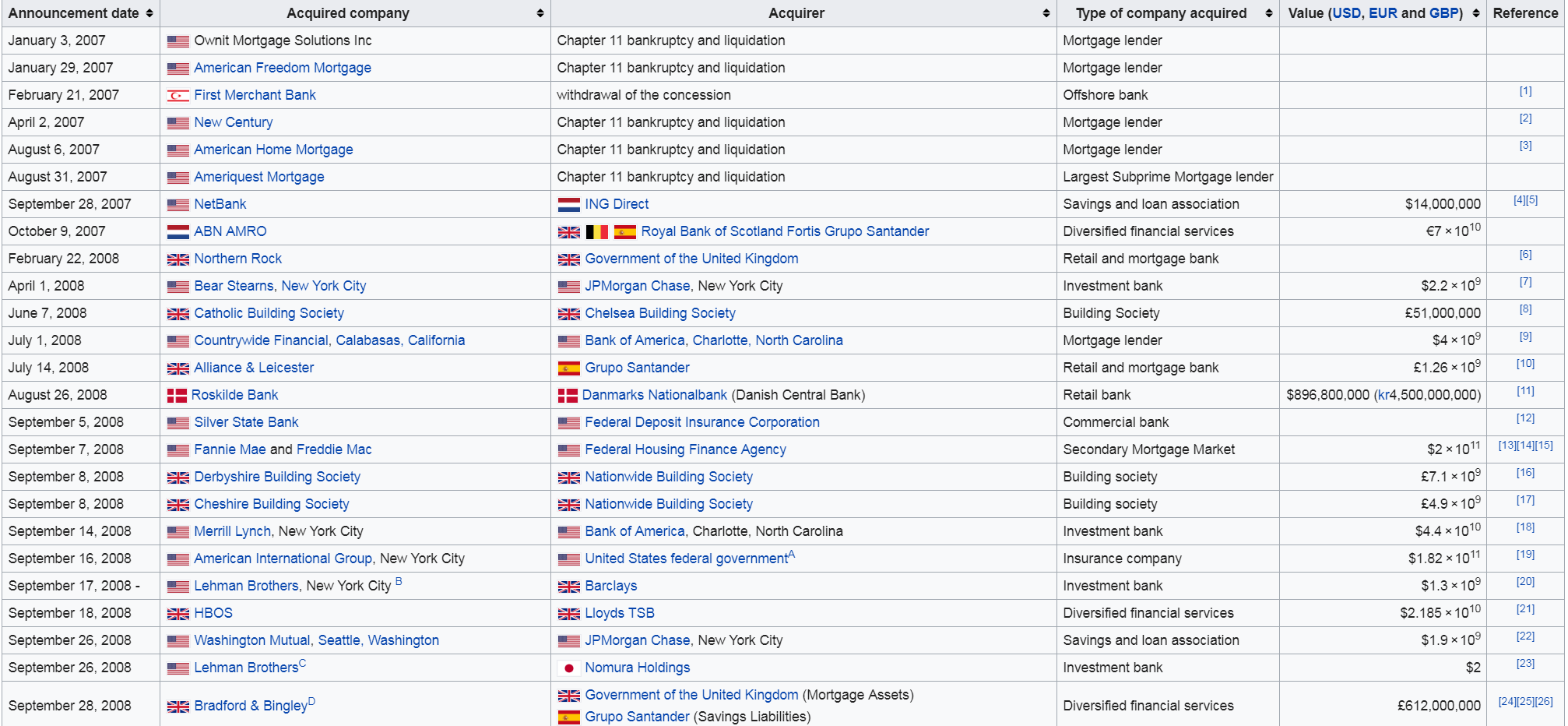The height and width of the screenshot is (726, 1568).
Task: Click the Netherlands flag beside ABN AMRO
Action: pyautogui.click(x=178, y=232)
